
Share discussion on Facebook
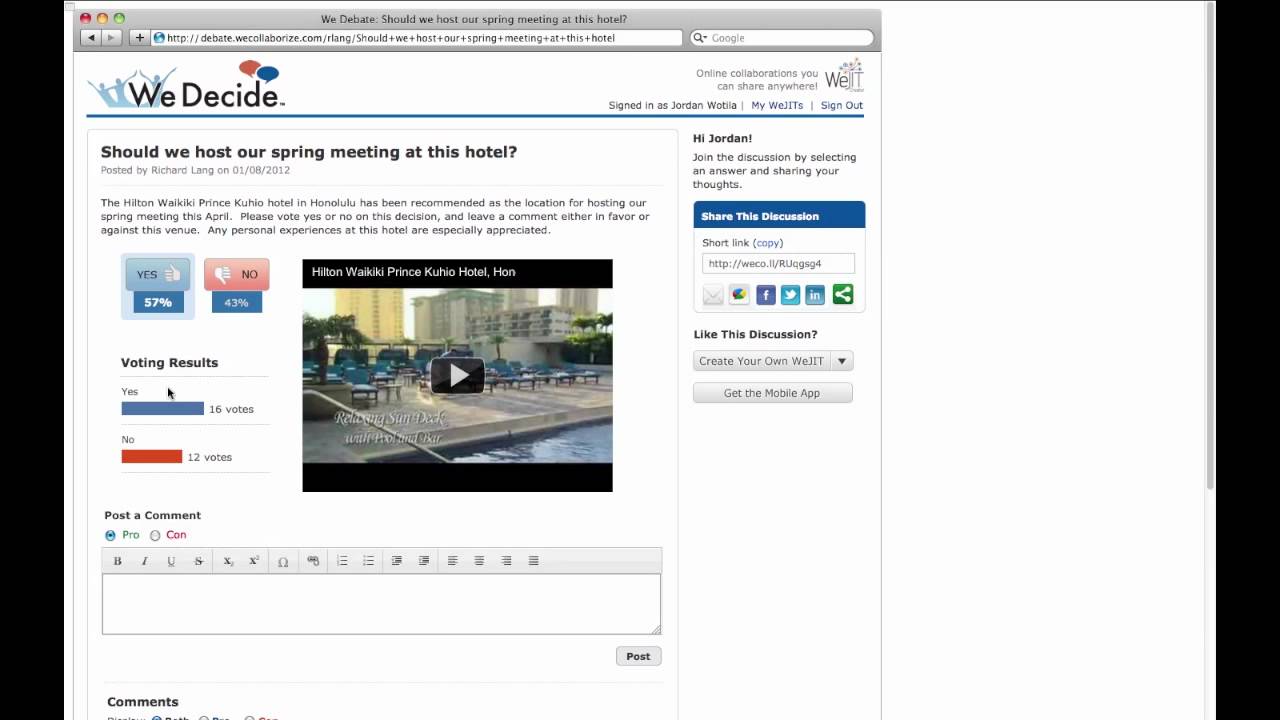[765, 294]
